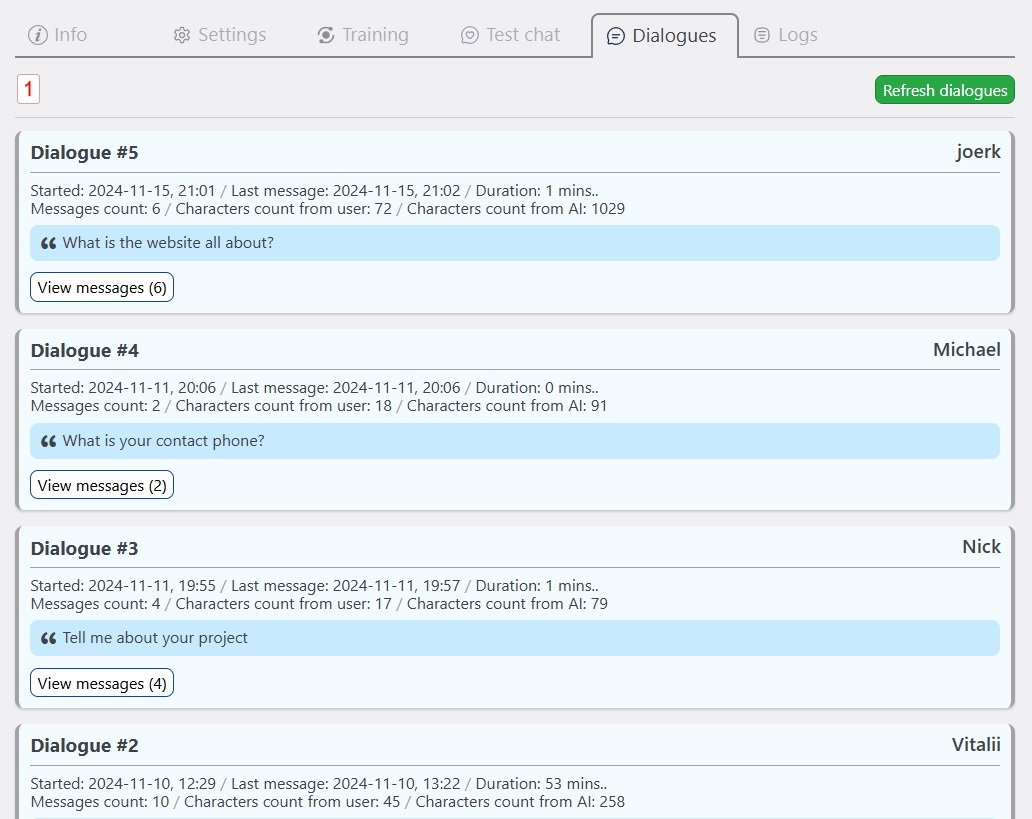The width and height of the screenshot is (1032, 819).
Task: Click 'Duration: 53 mins..' in Dialogue #2
Action: 541,784
